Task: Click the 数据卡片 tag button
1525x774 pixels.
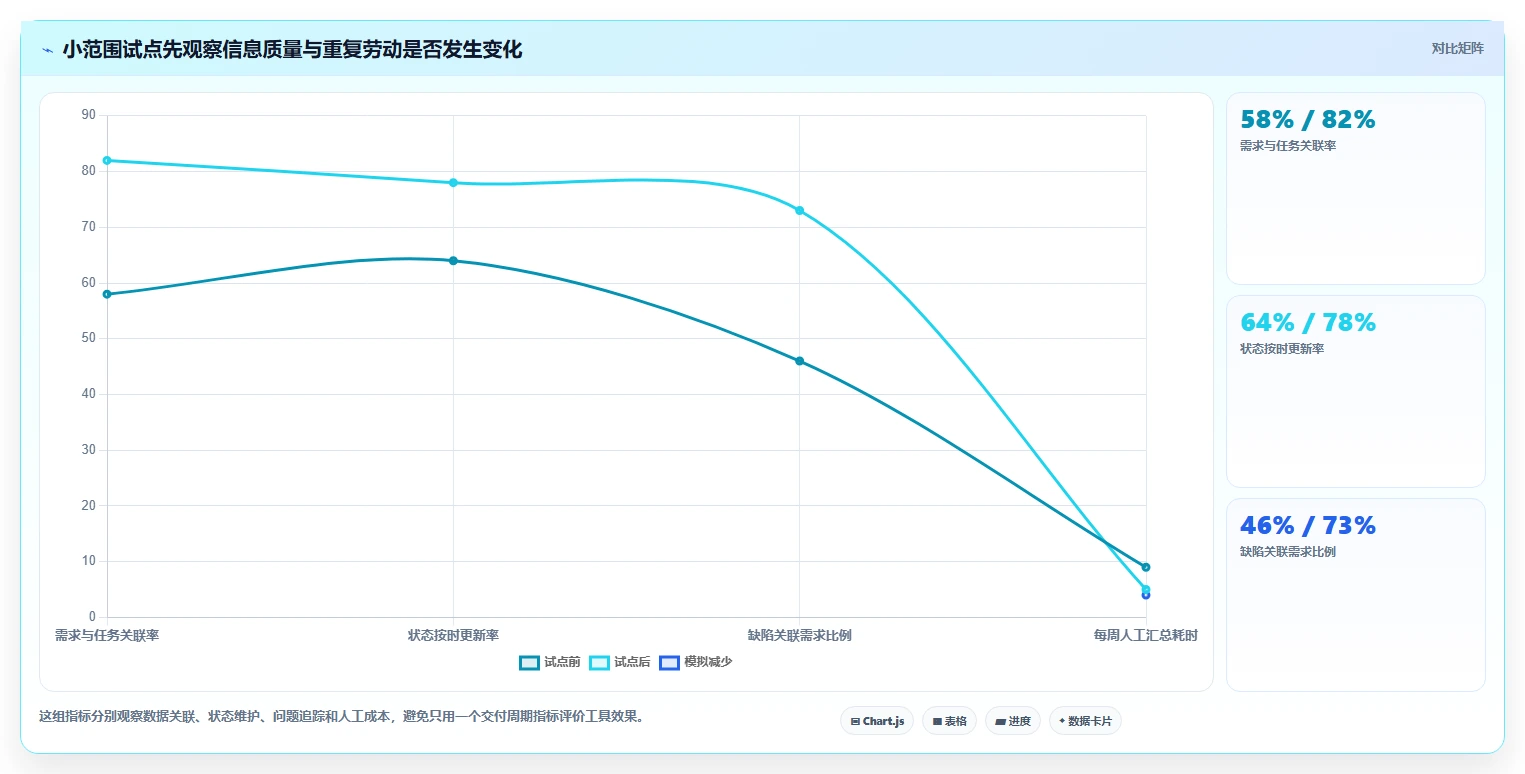Action: [x=1085, y=721]
